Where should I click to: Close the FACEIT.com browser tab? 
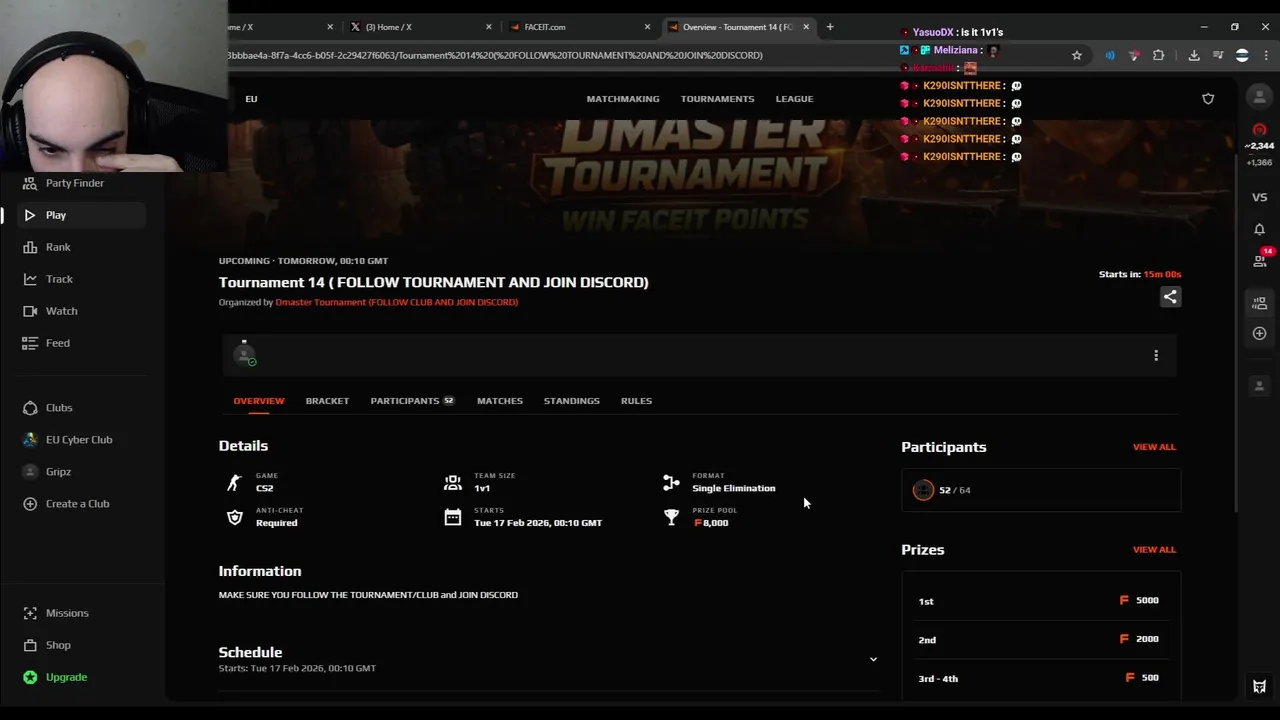pyautogui.click(x=647, y=27)
